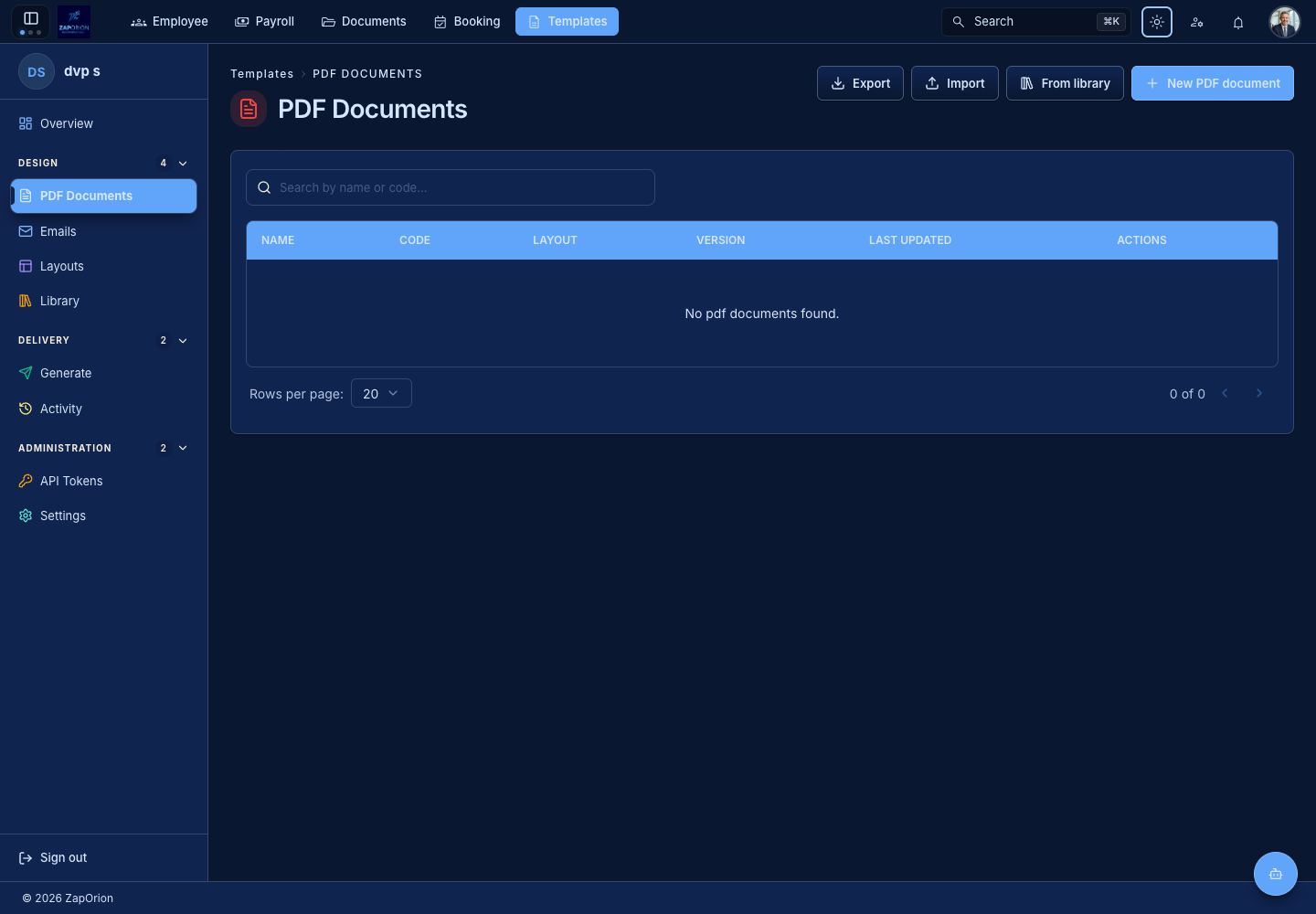Switch to light theme sun icon
The width and height of the screenshot is (1316, 914).
pos(1157,22)
